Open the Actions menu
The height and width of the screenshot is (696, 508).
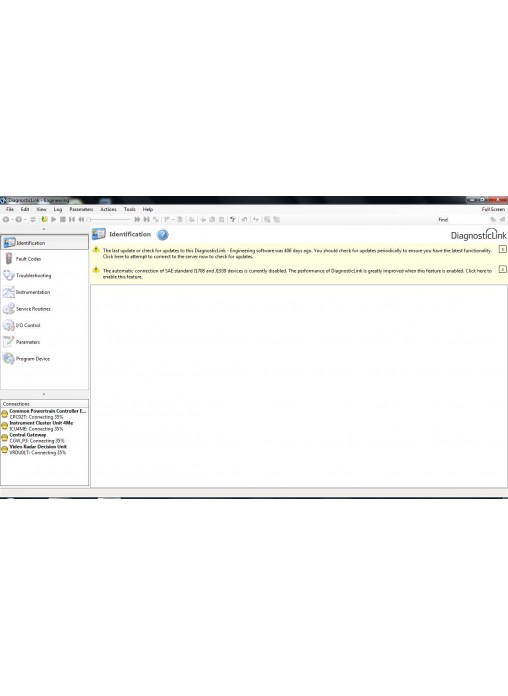coord(108,209)
